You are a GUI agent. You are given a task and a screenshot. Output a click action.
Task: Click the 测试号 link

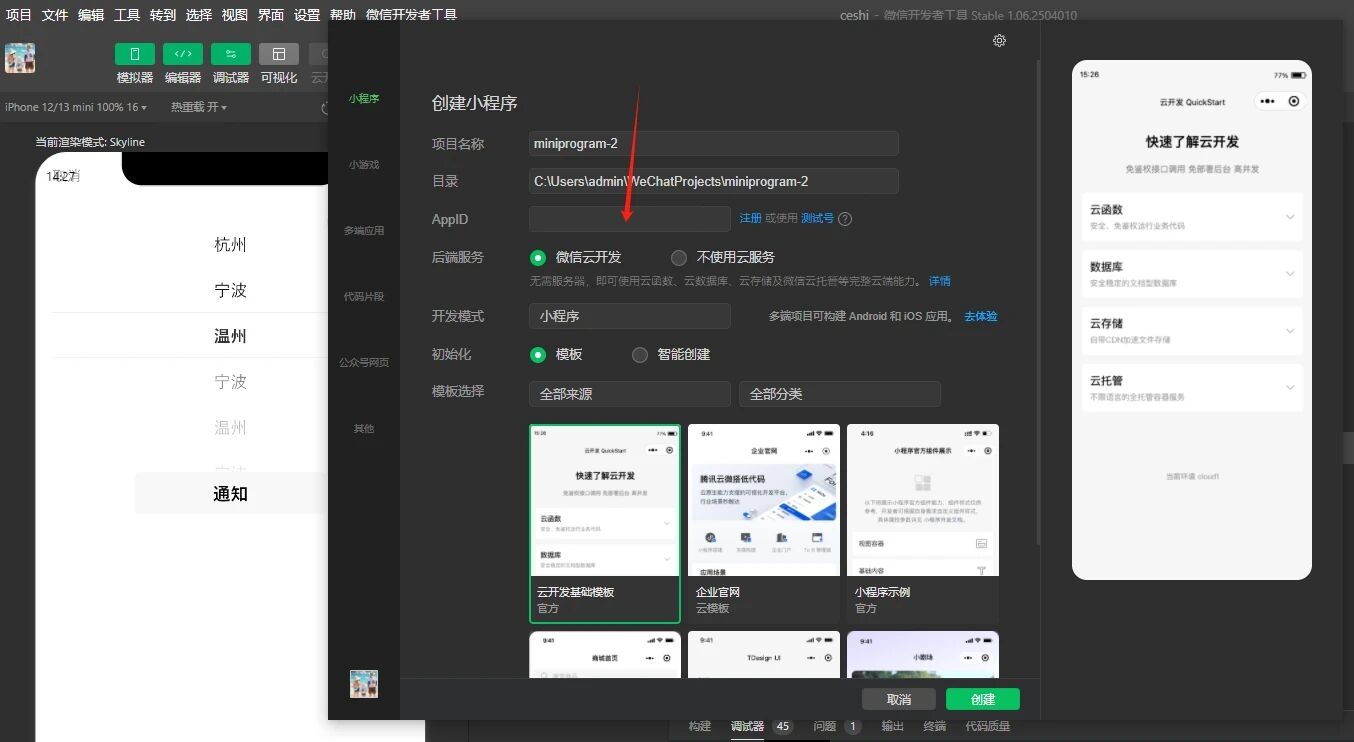coord(817,218)
